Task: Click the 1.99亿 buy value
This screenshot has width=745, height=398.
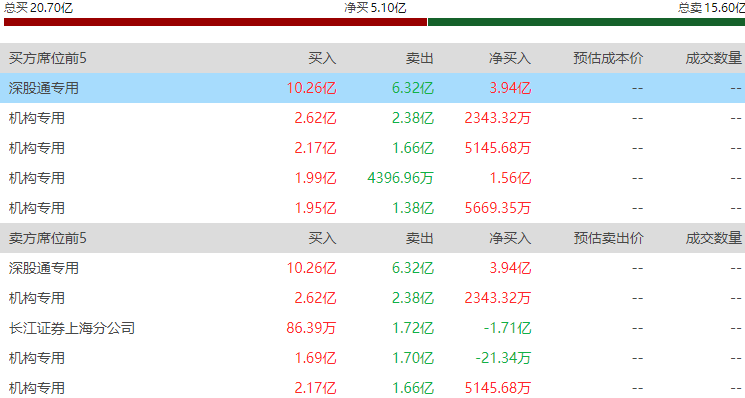Action: 315,178
